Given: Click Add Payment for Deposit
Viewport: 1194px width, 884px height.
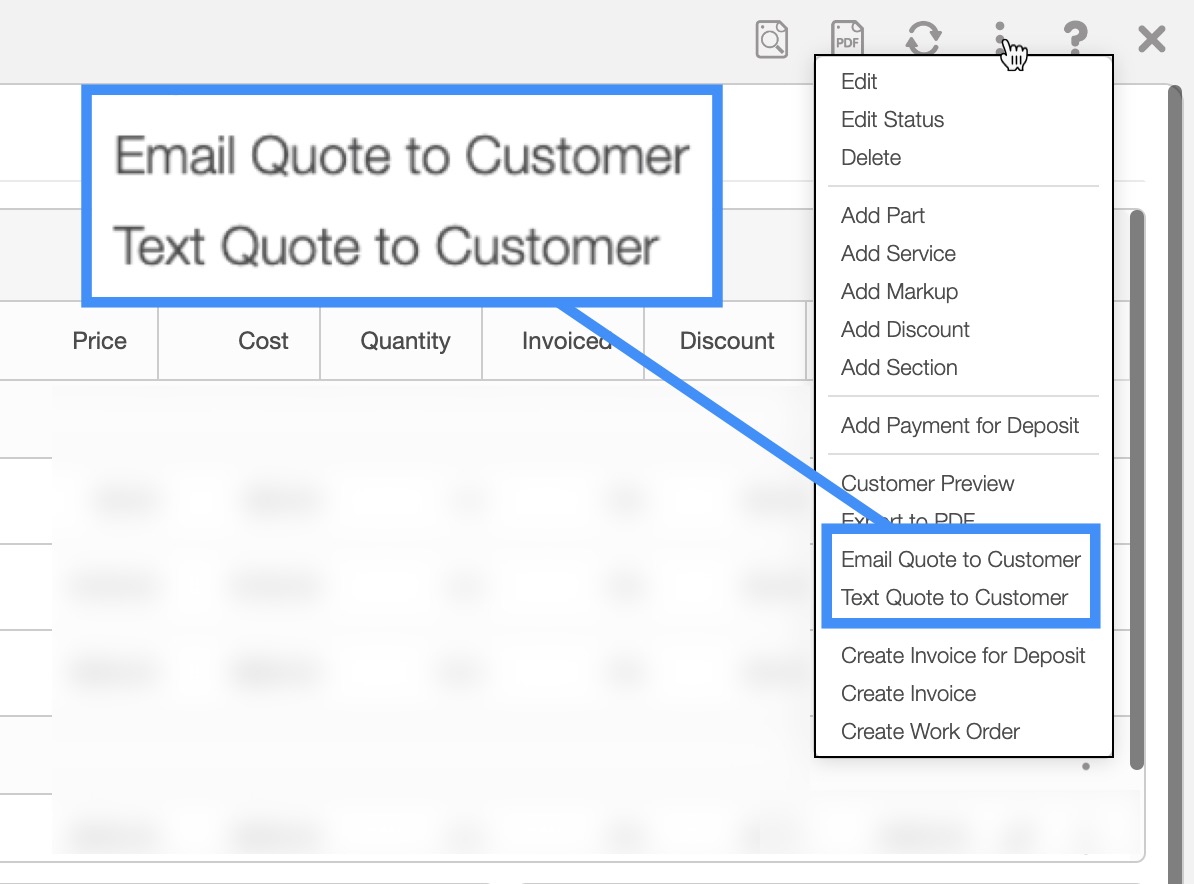Looking at the screenshot, I should 960,426.
